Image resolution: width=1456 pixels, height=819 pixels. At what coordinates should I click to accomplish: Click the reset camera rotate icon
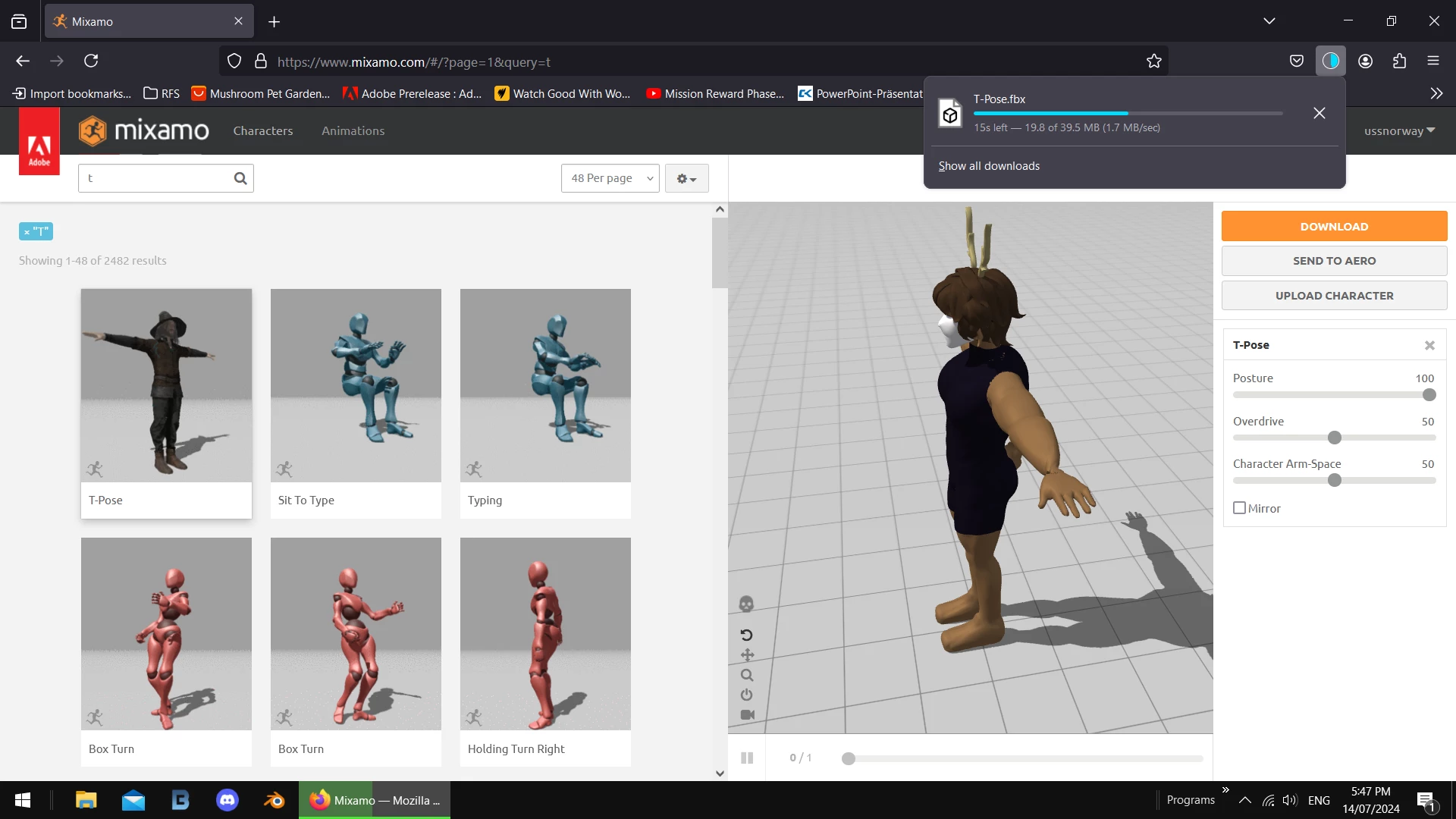coord(746,635)
